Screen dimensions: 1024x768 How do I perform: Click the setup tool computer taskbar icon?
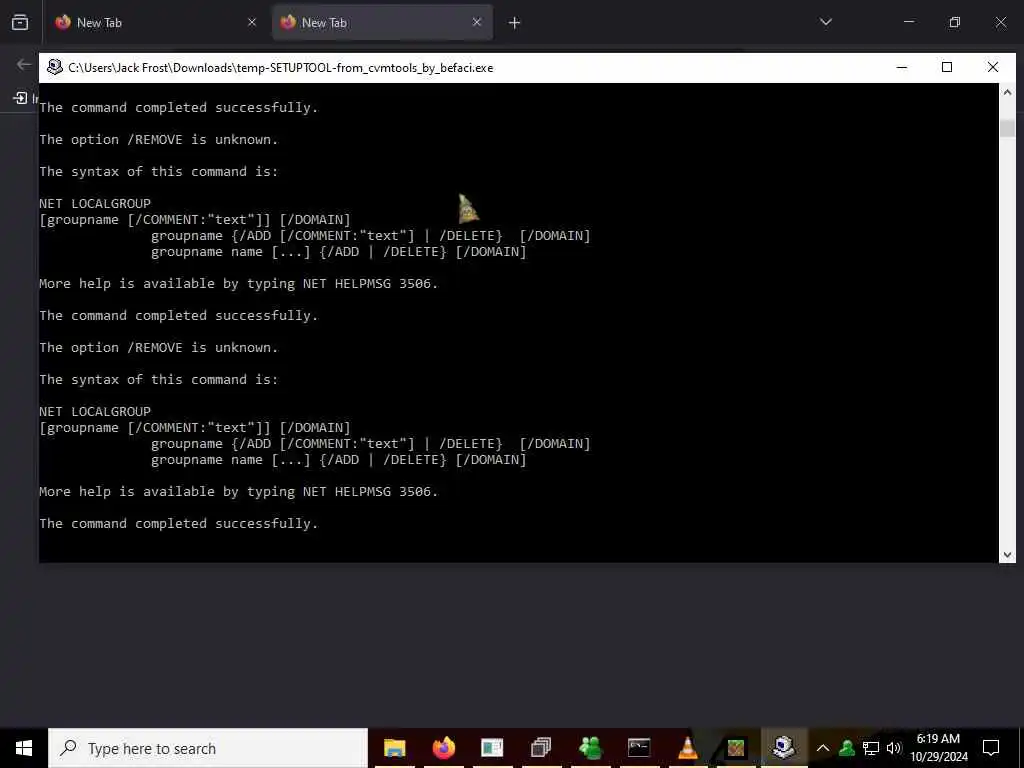point(783,748)
